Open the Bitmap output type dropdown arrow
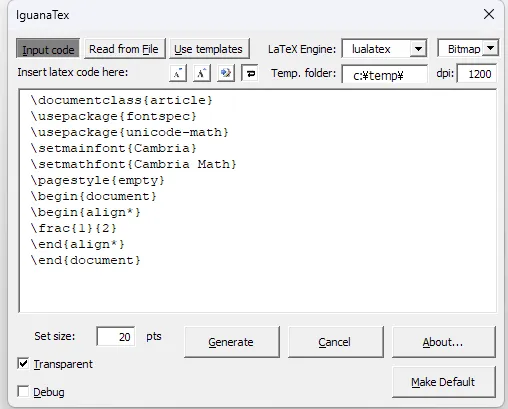The width and height of the screenshot is (508, 409). tap(490, 48)
